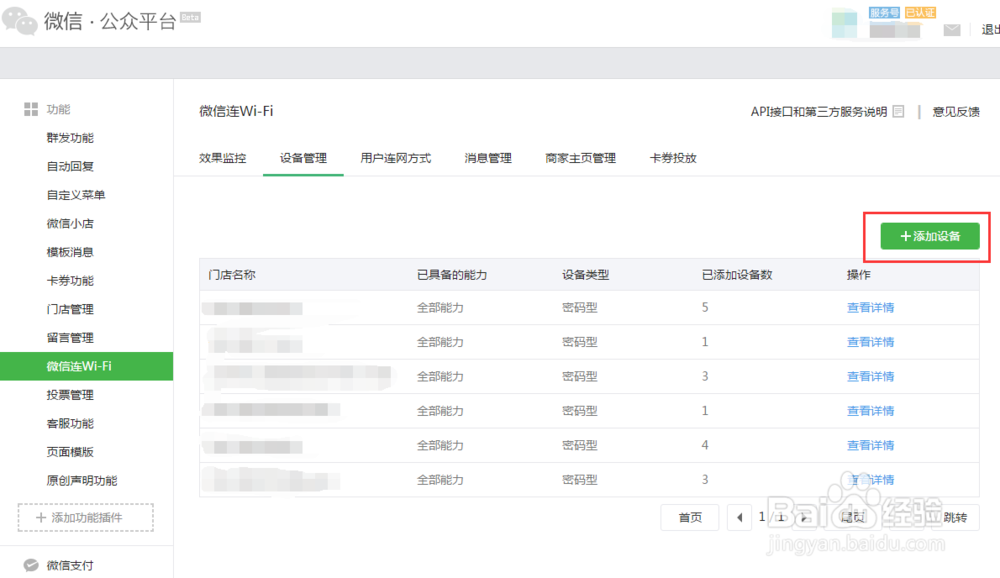This screenshot has width=1000, height=578.
Task: Click the document icon beside API接口 link
Action: [x=899, y=112]
